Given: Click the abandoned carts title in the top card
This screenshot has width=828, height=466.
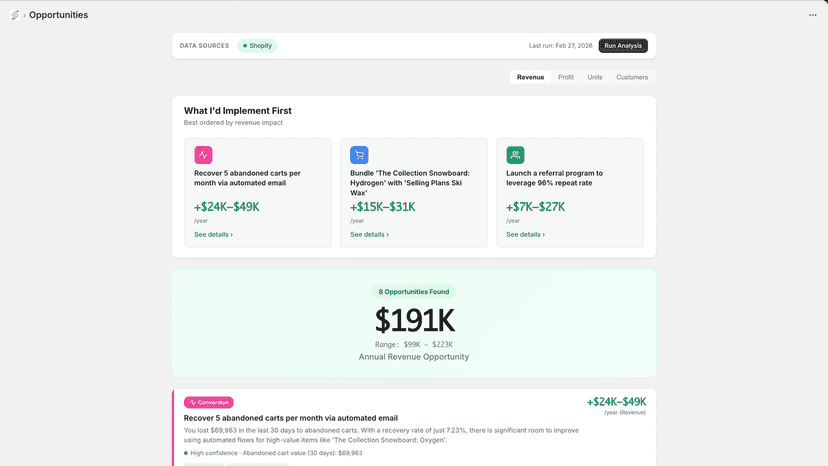Looking at the screenshot, I should (x=247, y=178).
